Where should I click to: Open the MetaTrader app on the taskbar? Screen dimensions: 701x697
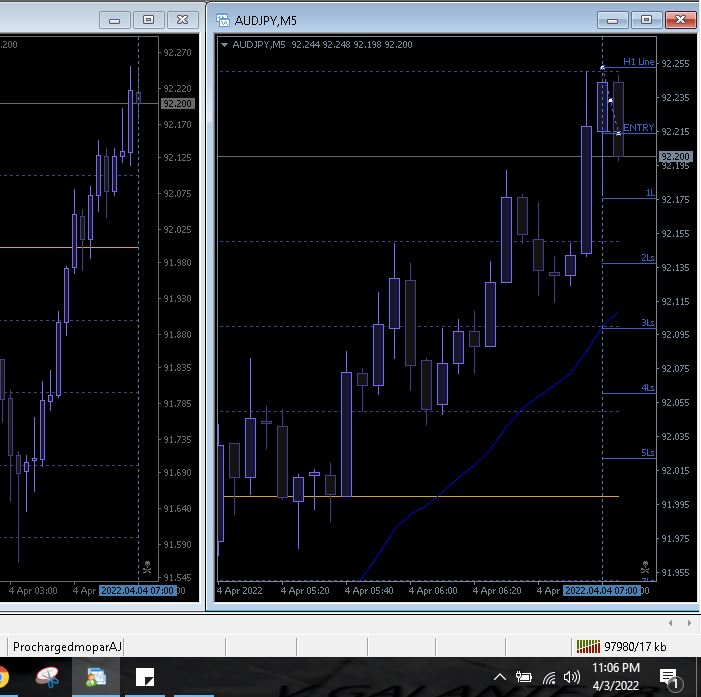tap(96, 679)
